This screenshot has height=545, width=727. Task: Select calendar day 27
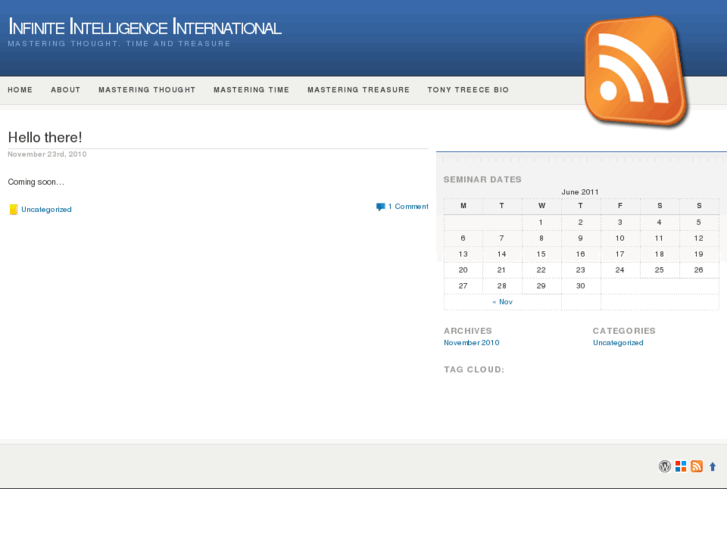pyautogui.click(x=463, y=286)
